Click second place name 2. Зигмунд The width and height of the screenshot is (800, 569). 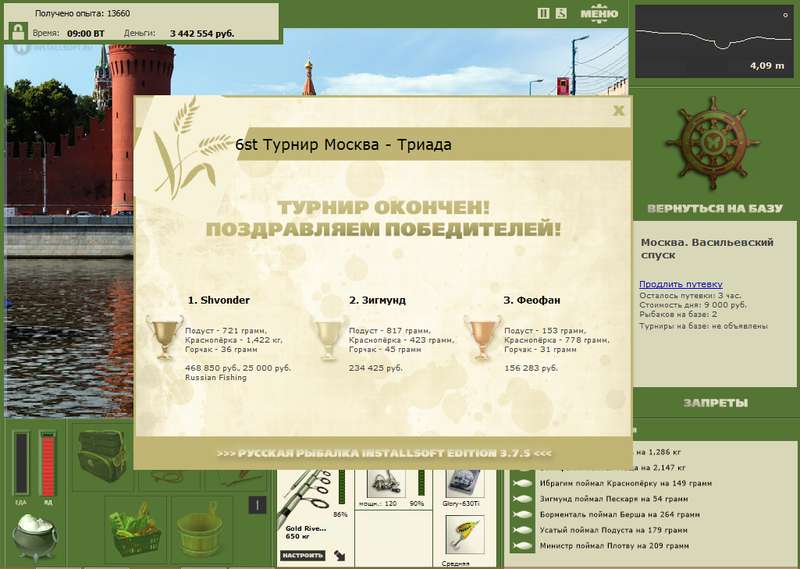[378, 300]
